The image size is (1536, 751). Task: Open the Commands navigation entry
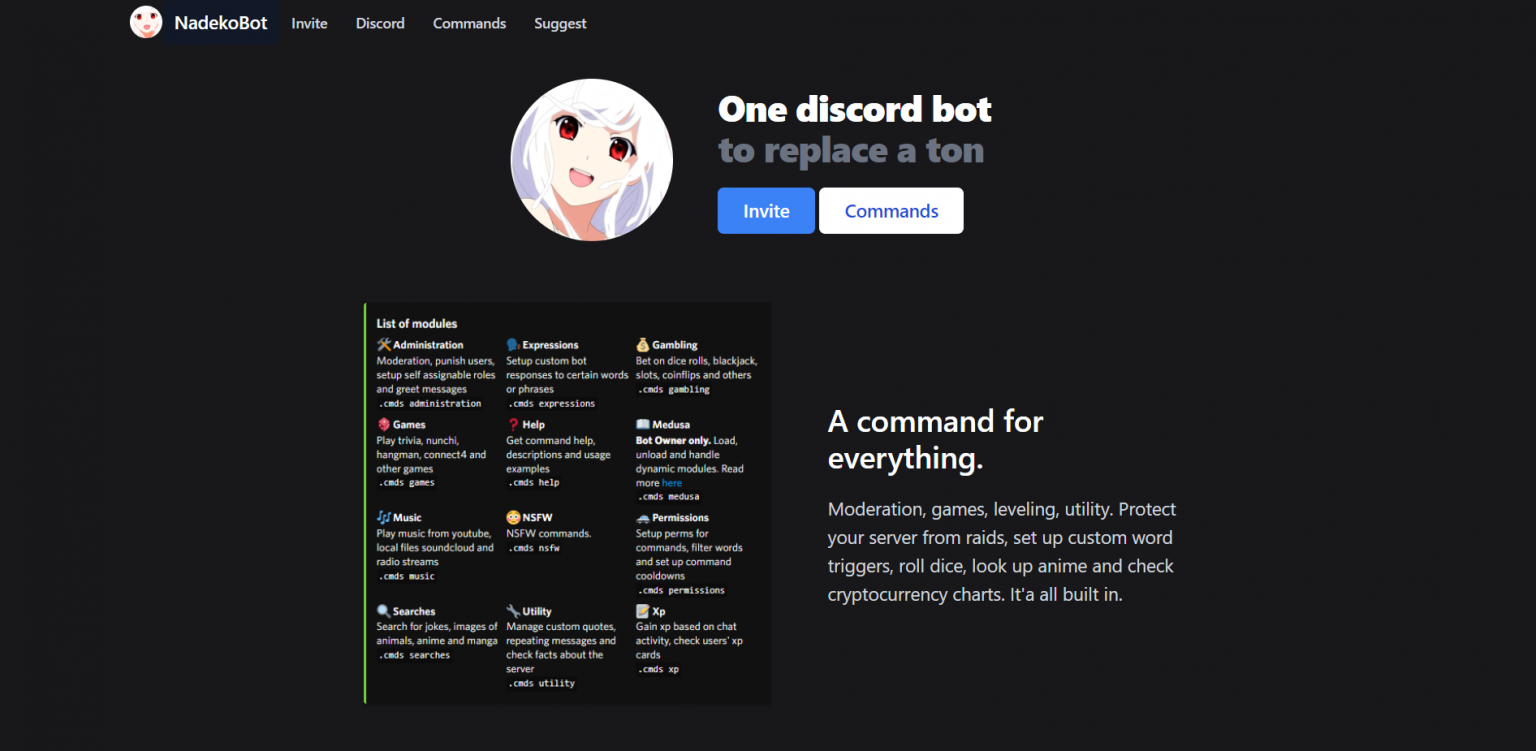pos(469,23)
